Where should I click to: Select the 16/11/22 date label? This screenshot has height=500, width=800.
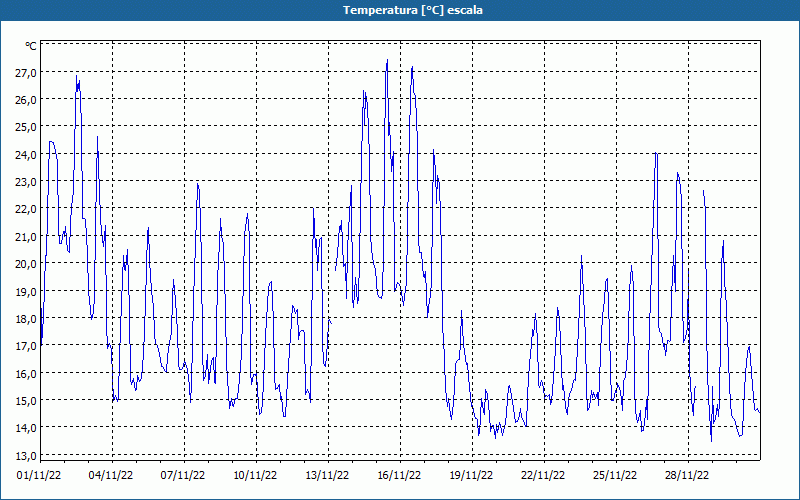pos(399,476)
